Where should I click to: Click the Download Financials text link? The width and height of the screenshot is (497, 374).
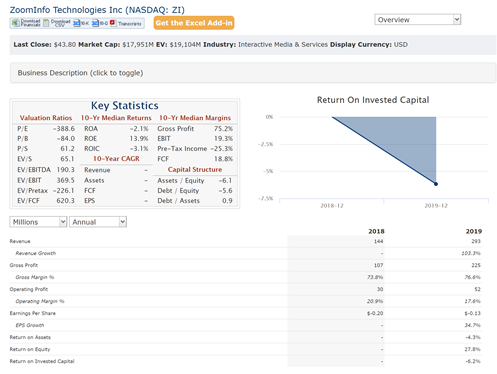[30, 23]
